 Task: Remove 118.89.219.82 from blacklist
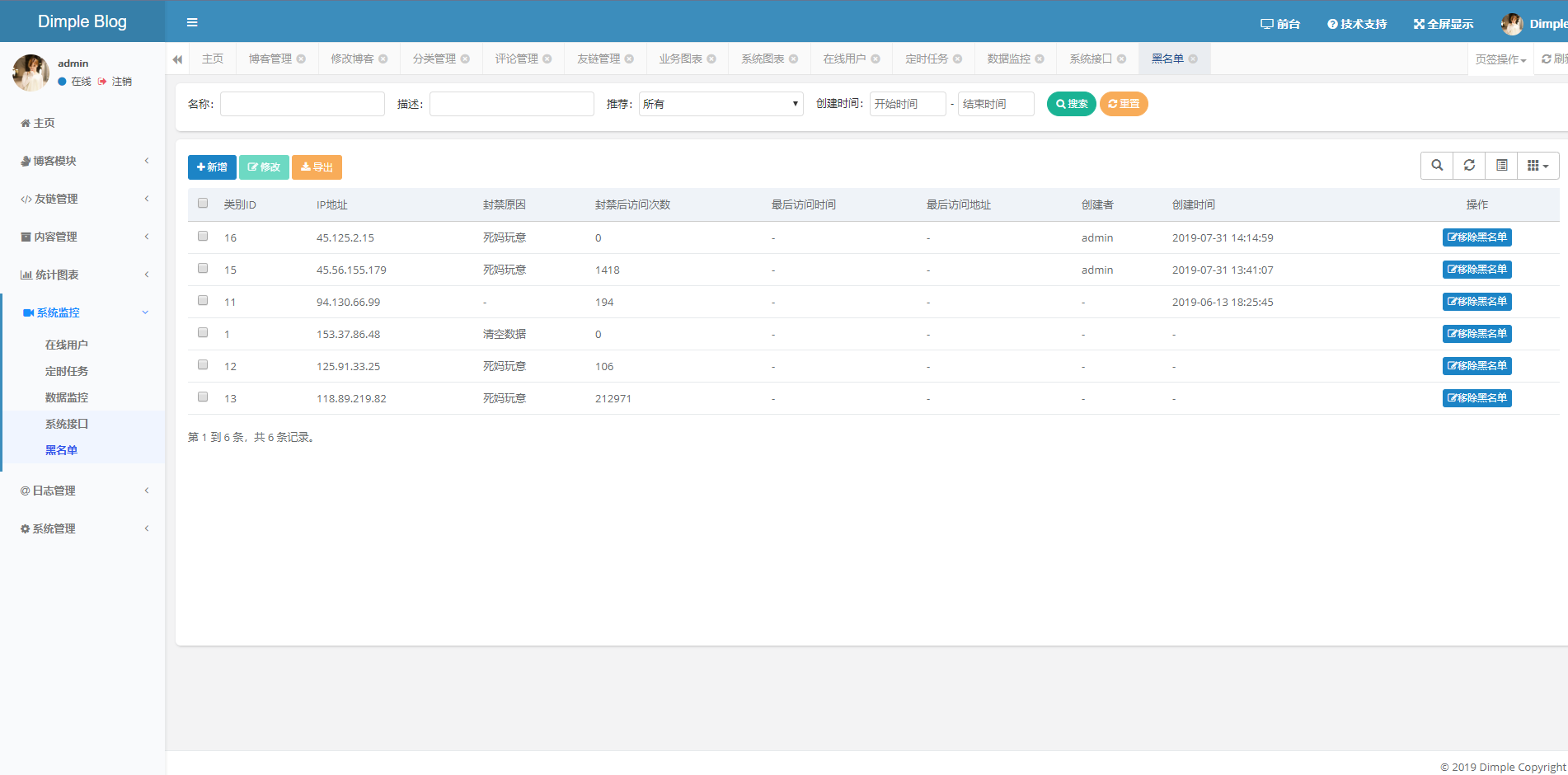point(1476,398)
